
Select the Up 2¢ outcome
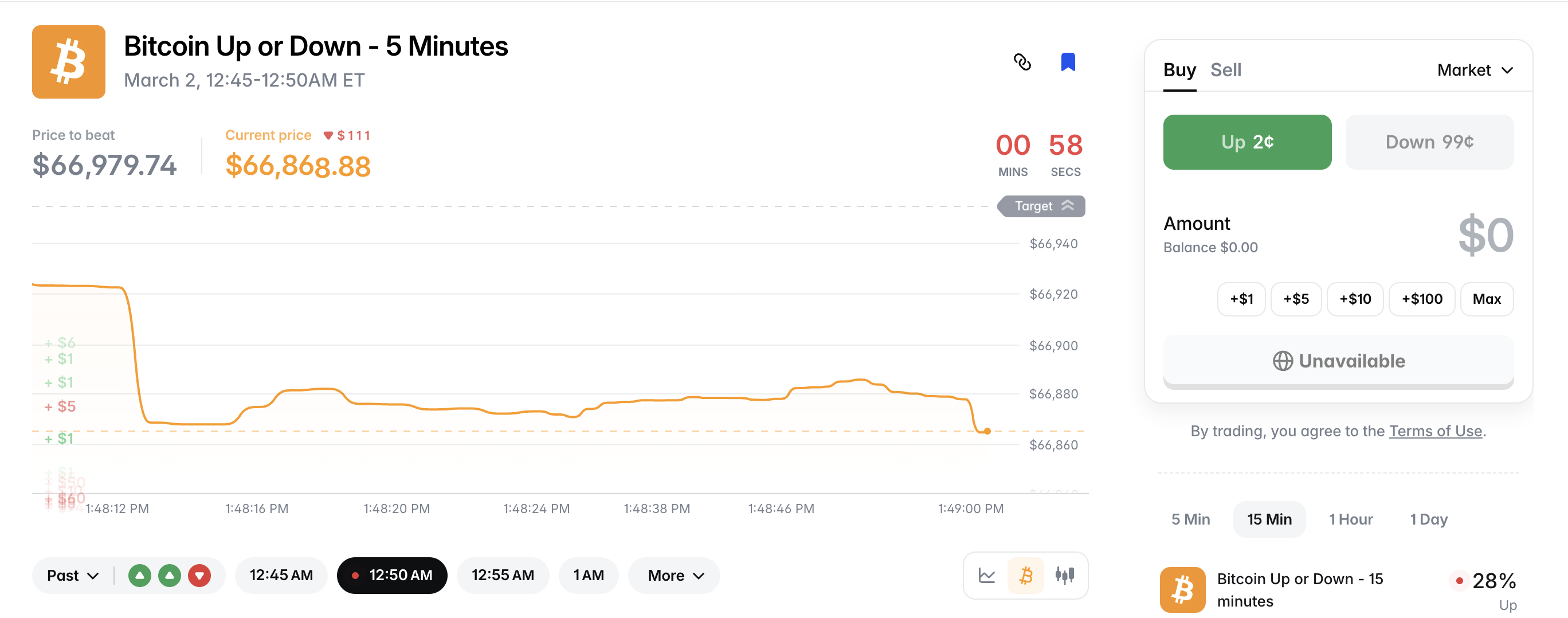click(x=1246, y=142)
